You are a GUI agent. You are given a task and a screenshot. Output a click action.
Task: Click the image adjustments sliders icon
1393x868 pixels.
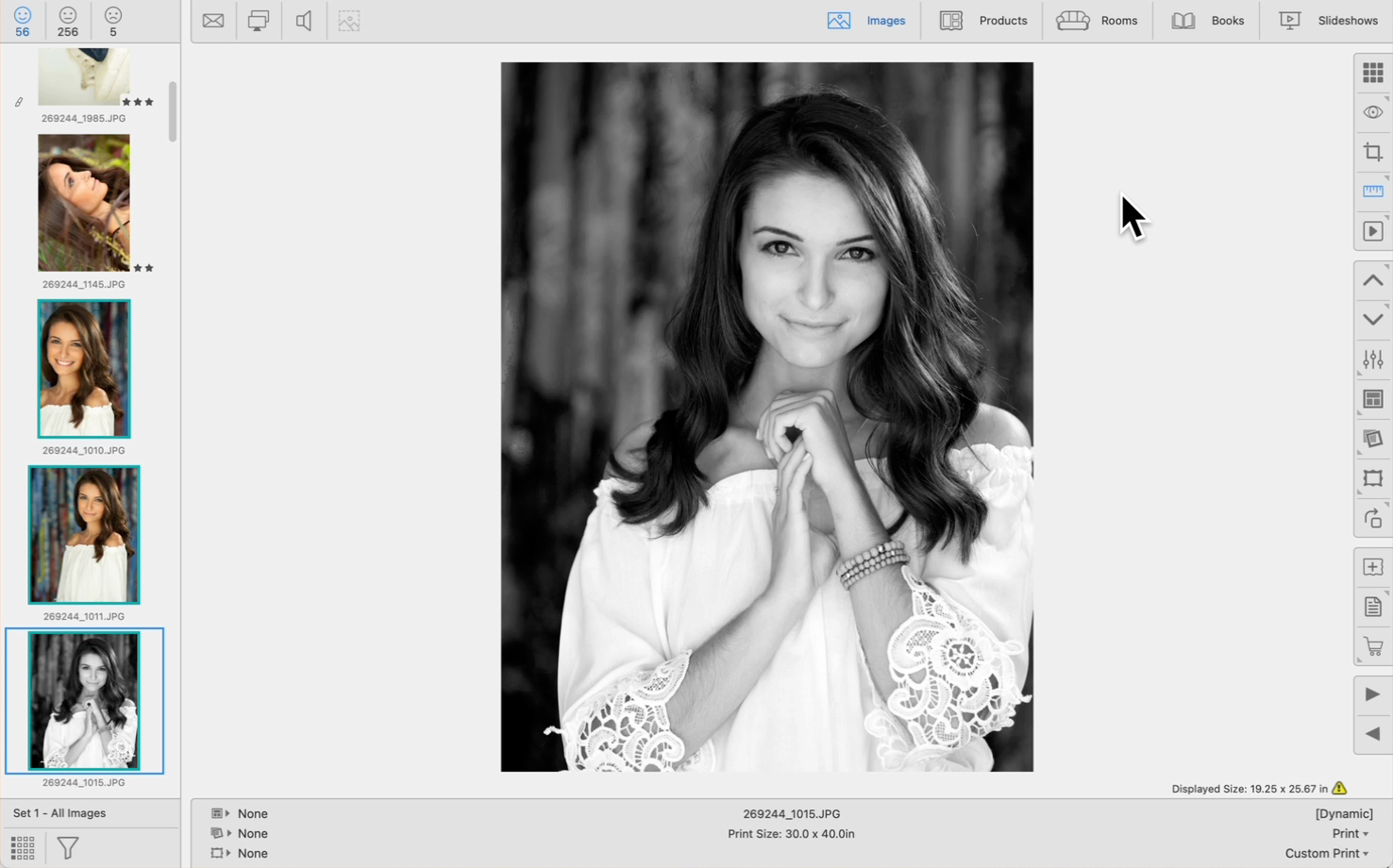tap(1372, 359)
